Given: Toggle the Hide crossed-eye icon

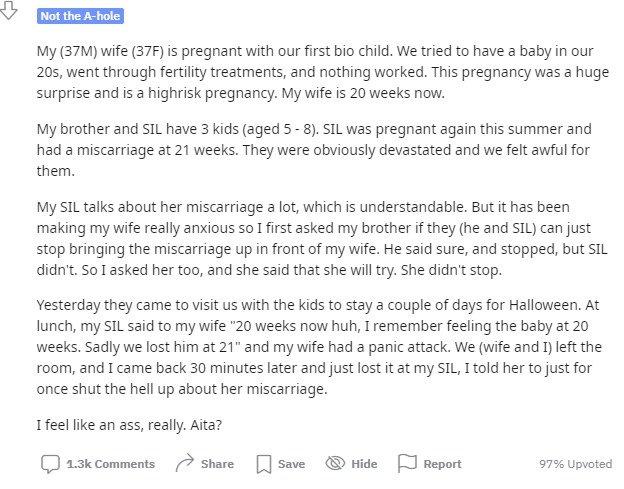Looking at the screenshot, I should coord(335,464).
